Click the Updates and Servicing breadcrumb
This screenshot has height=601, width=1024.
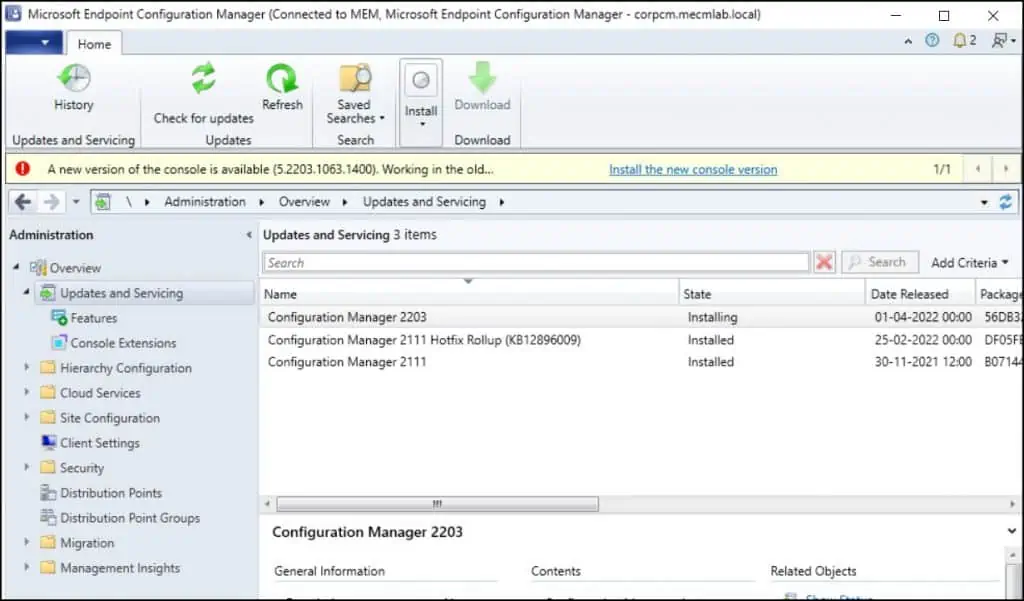424,202
